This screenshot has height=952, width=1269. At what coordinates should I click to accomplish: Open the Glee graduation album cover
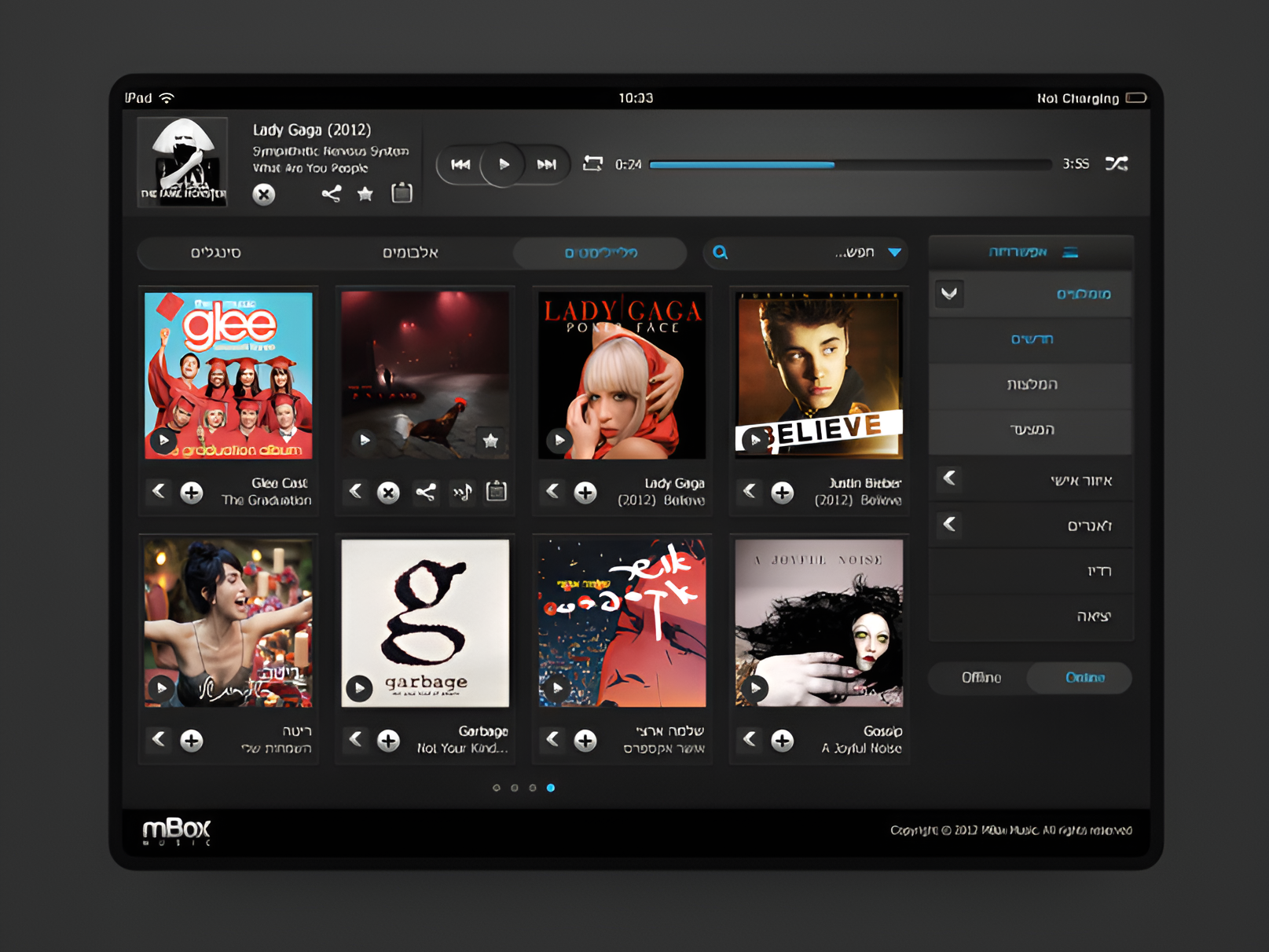(229, 375)
